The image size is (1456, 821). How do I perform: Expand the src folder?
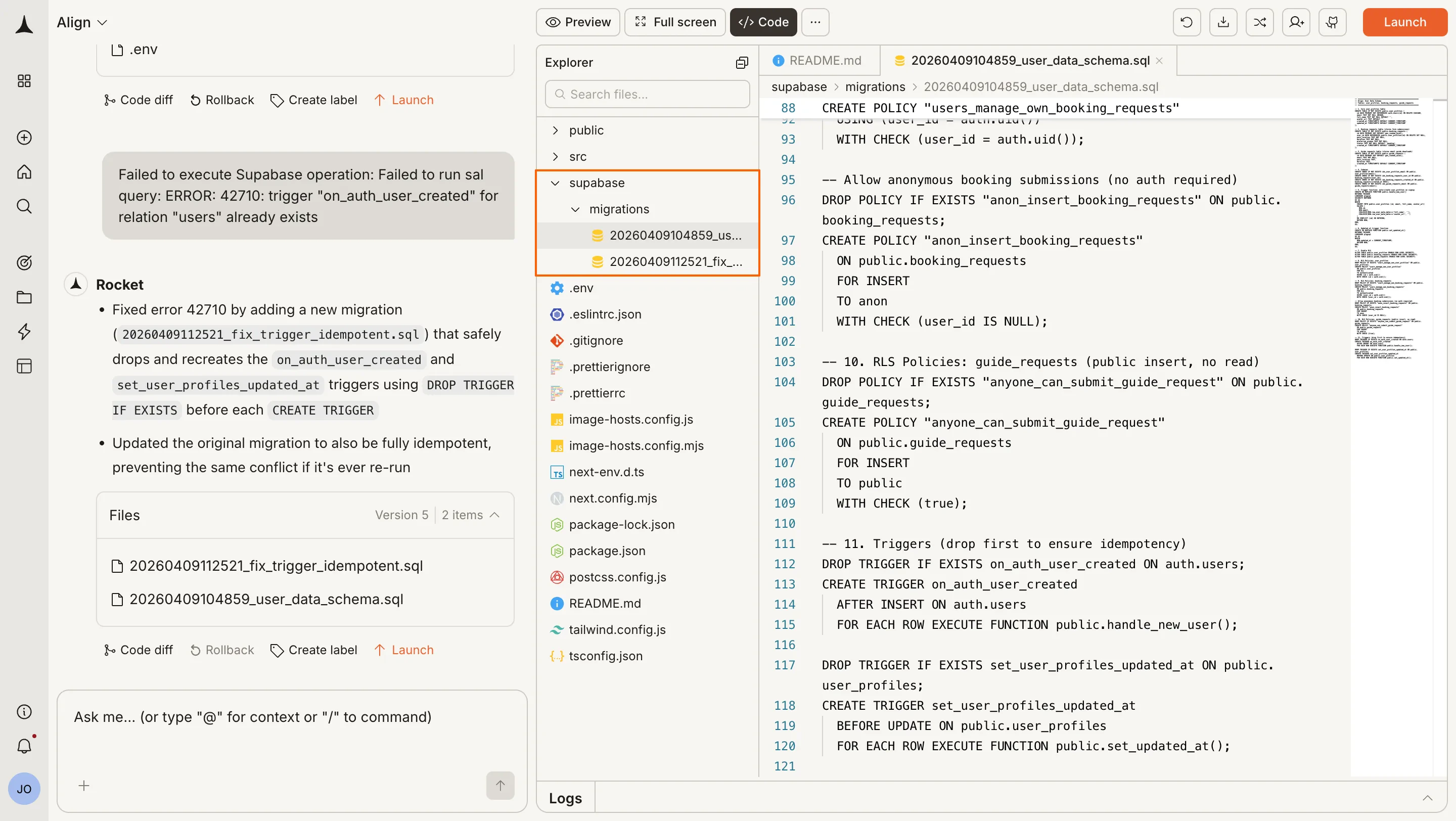(x=647, y=157)
